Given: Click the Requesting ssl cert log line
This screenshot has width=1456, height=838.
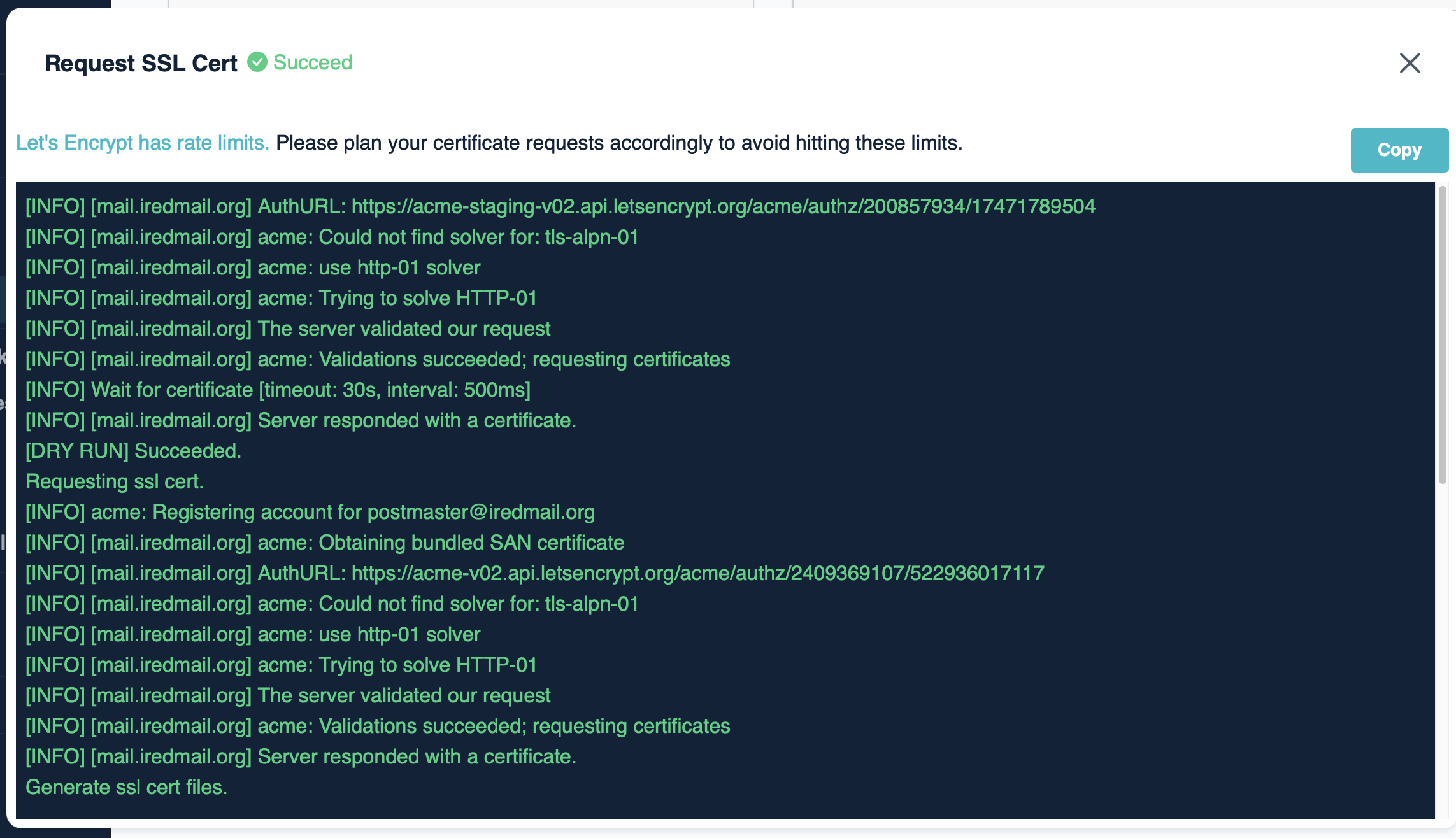Looking at the screenshot, I should pos(115,481).
